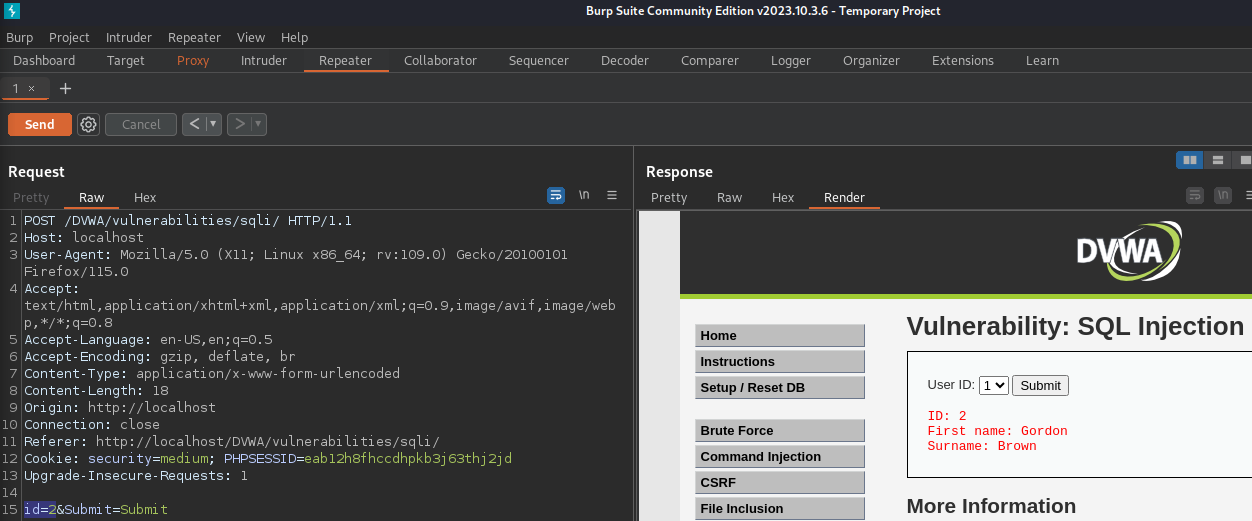Image resolution: width=1252 pixels, height=521 pixels.
Task: Switch to the Logger tab
Action: click(791, 60)
